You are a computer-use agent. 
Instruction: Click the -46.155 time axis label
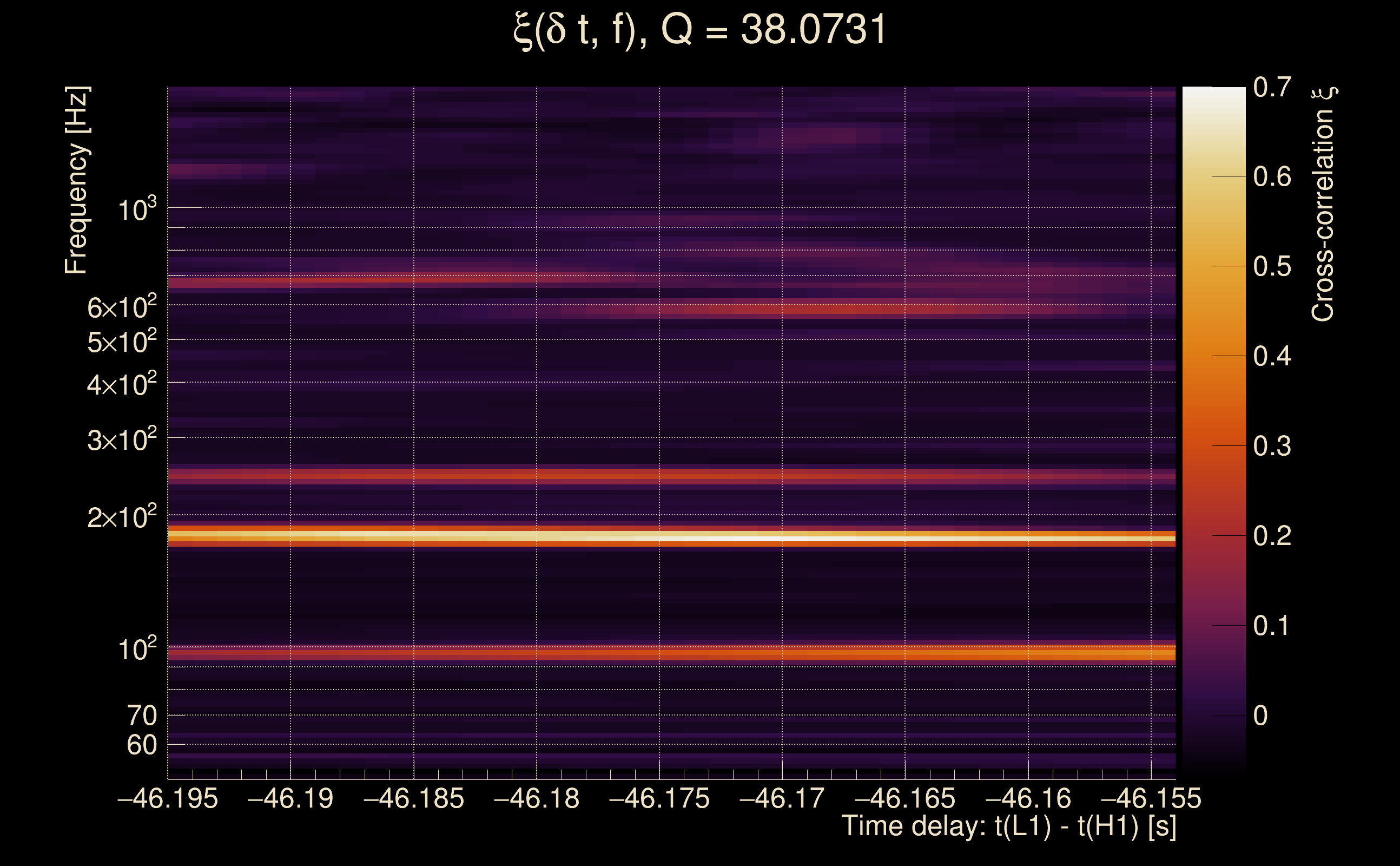[x=1151, y=798]
